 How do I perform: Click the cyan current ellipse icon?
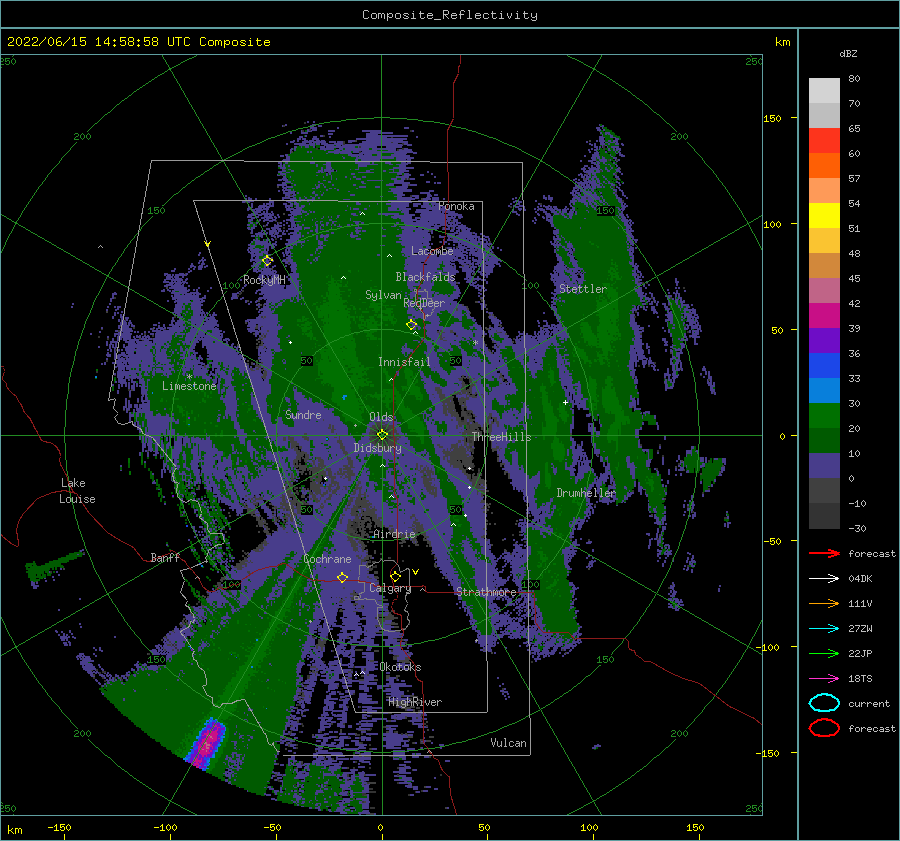824,703
